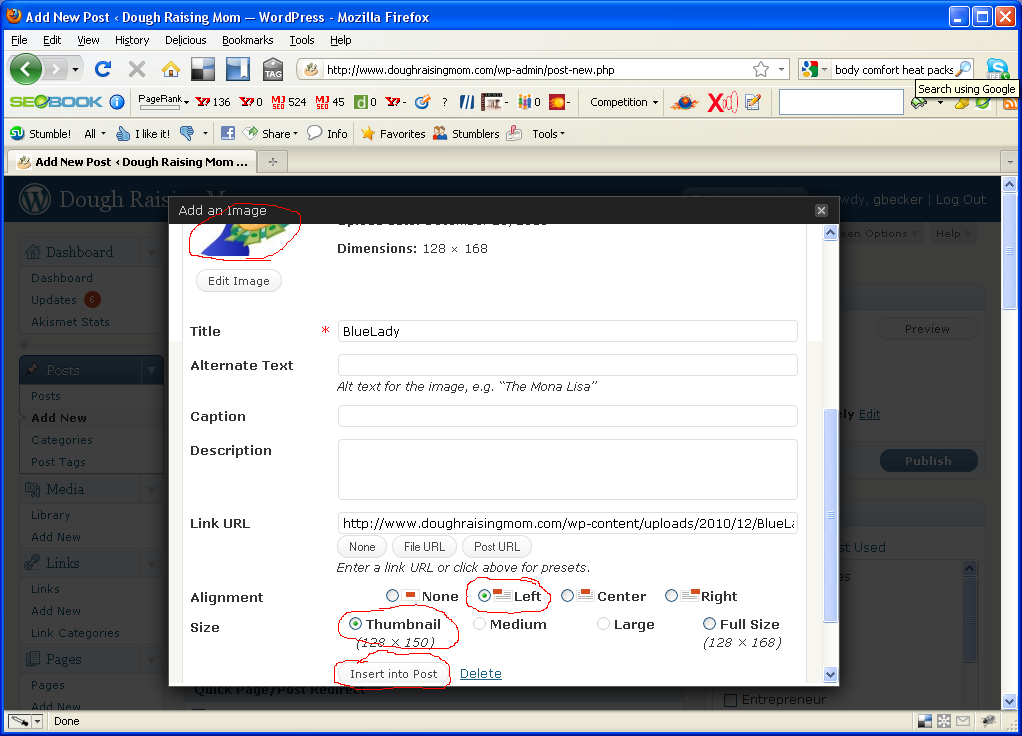1022x736 pixels.
Task: Choose Full Size radio button
Action: (x=709, y=624)
